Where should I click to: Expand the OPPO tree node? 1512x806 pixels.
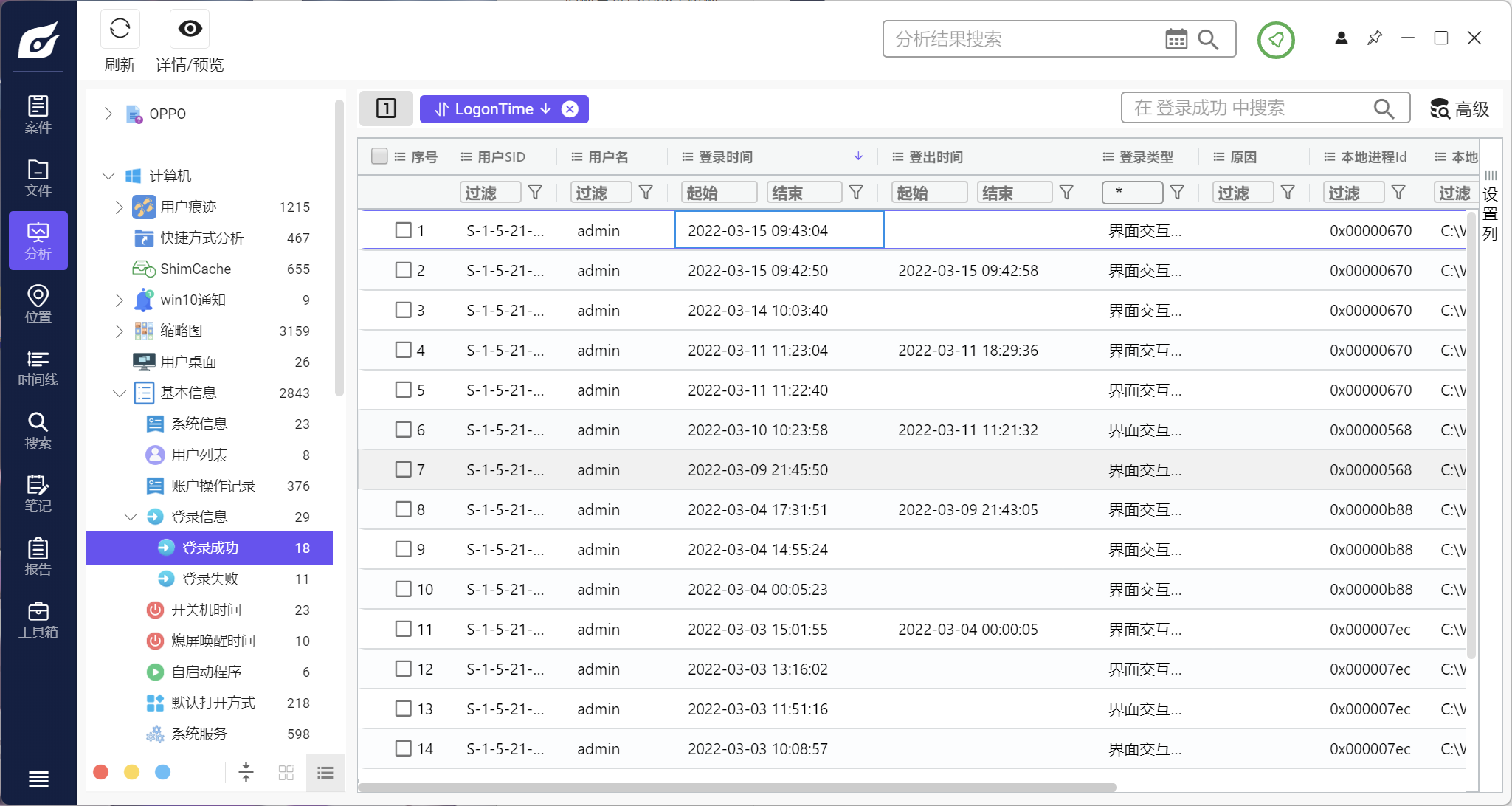pyautogui.click(x=108, y=114)
